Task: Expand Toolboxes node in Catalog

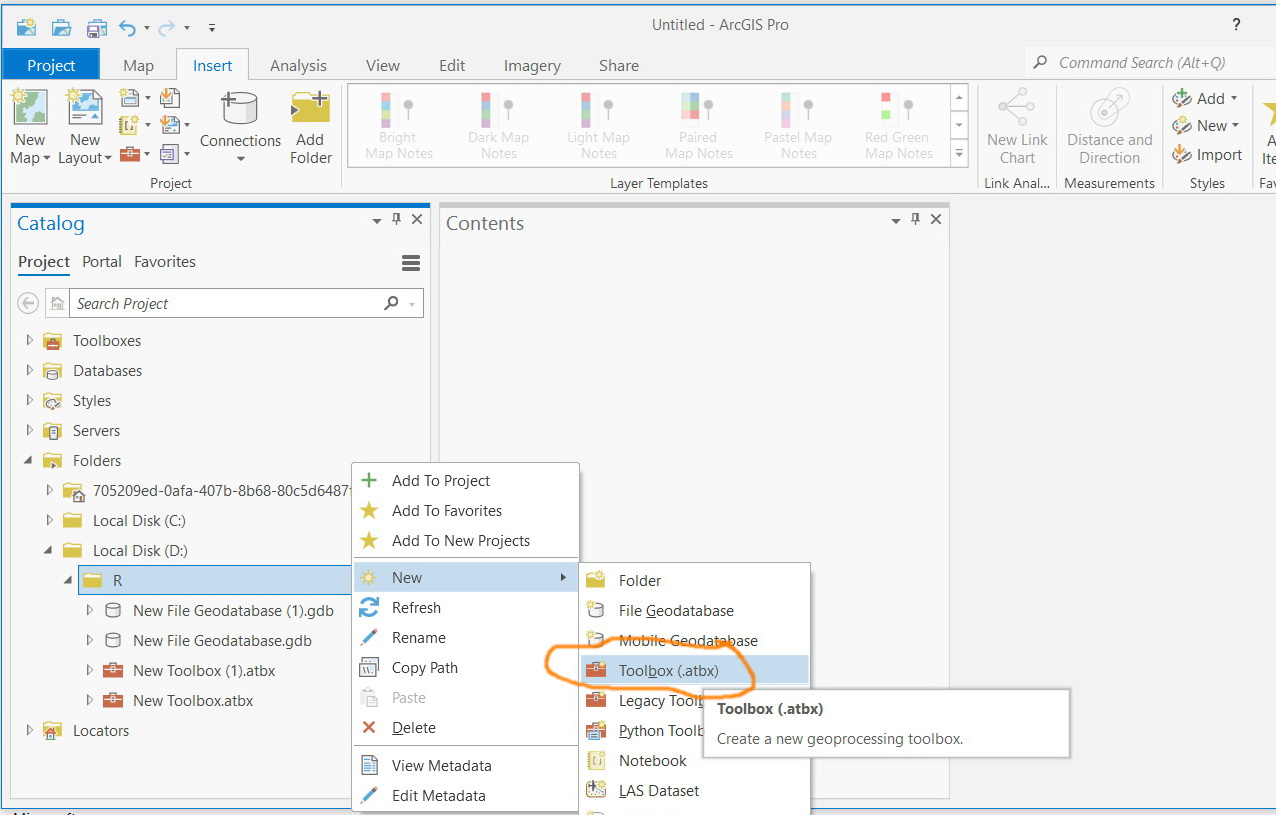Action: tap(29, 341)
